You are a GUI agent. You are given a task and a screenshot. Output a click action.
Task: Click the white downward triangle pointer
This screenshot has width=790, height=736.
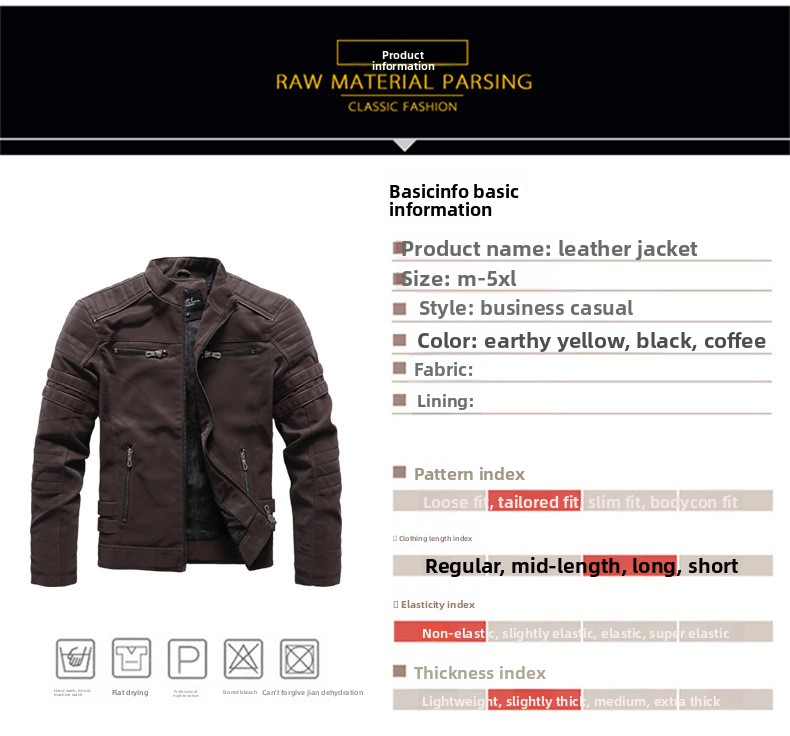[x=404, y=146]
